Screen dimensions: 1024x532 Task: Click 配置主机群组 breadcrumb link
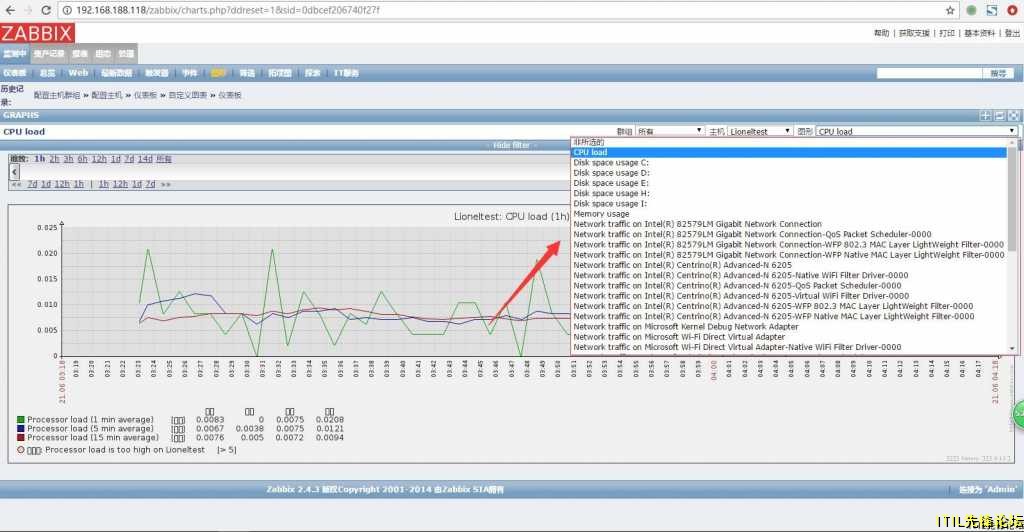(57, 95)
